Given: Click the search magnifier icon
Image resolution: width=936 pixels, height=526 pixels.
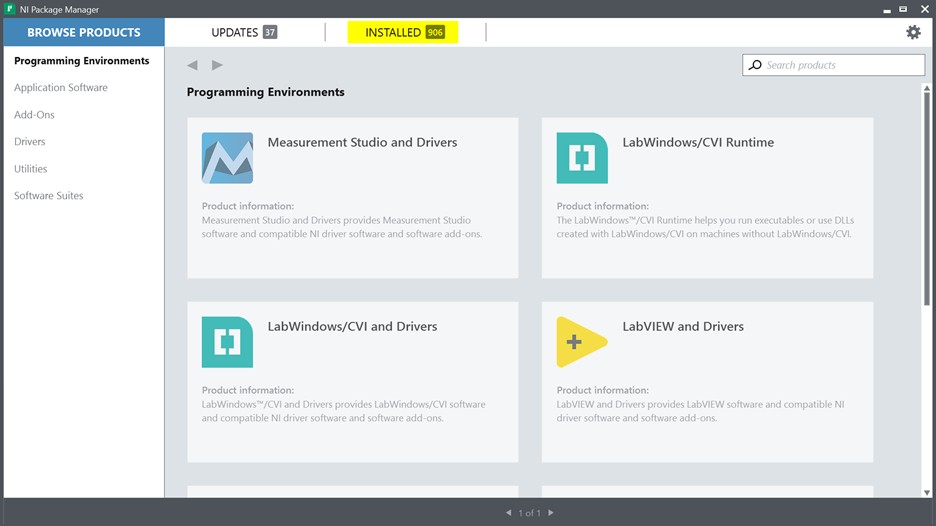Looking at the screenshot, I should (x=755, y=65).
